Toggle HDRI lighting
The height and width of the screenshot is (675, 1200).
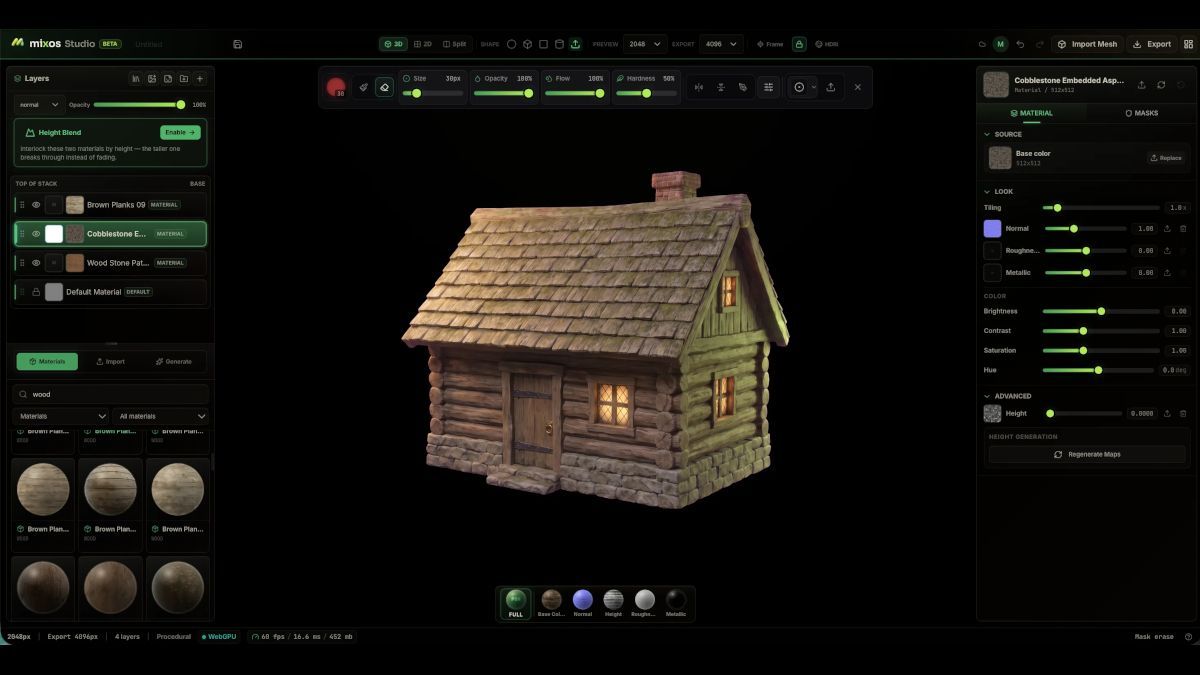pos(826,44)
